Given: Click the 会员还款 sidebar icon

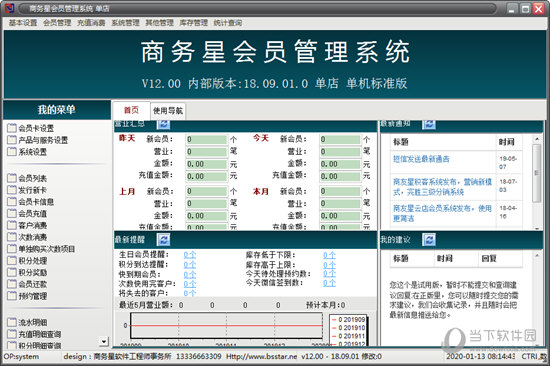Looking at the screenshot, I should 12,284.
